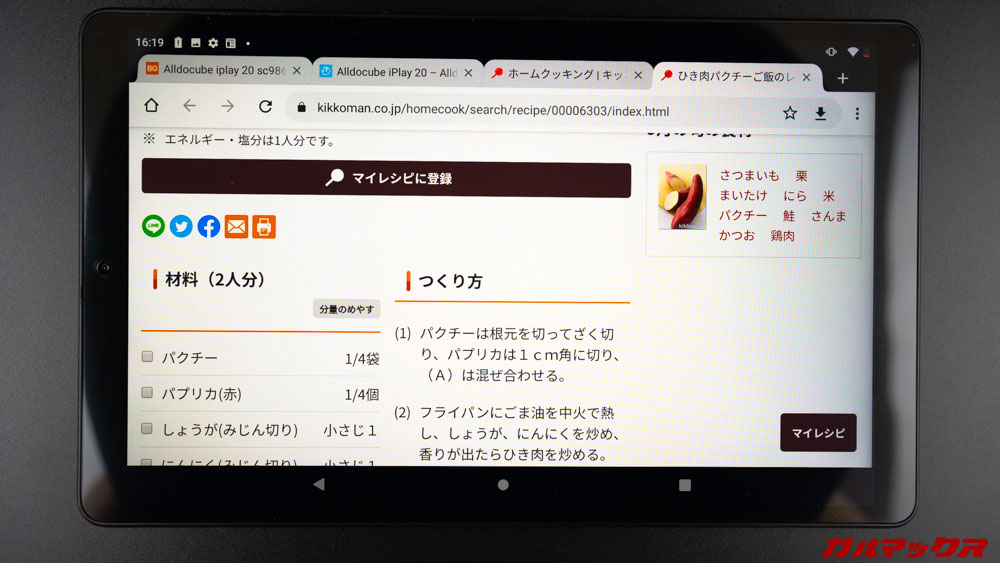Check the パプリカ(赤) ingredient box
Image resolution: width=1000 pixels, height=563 pixels.
[x=147, y=392]
